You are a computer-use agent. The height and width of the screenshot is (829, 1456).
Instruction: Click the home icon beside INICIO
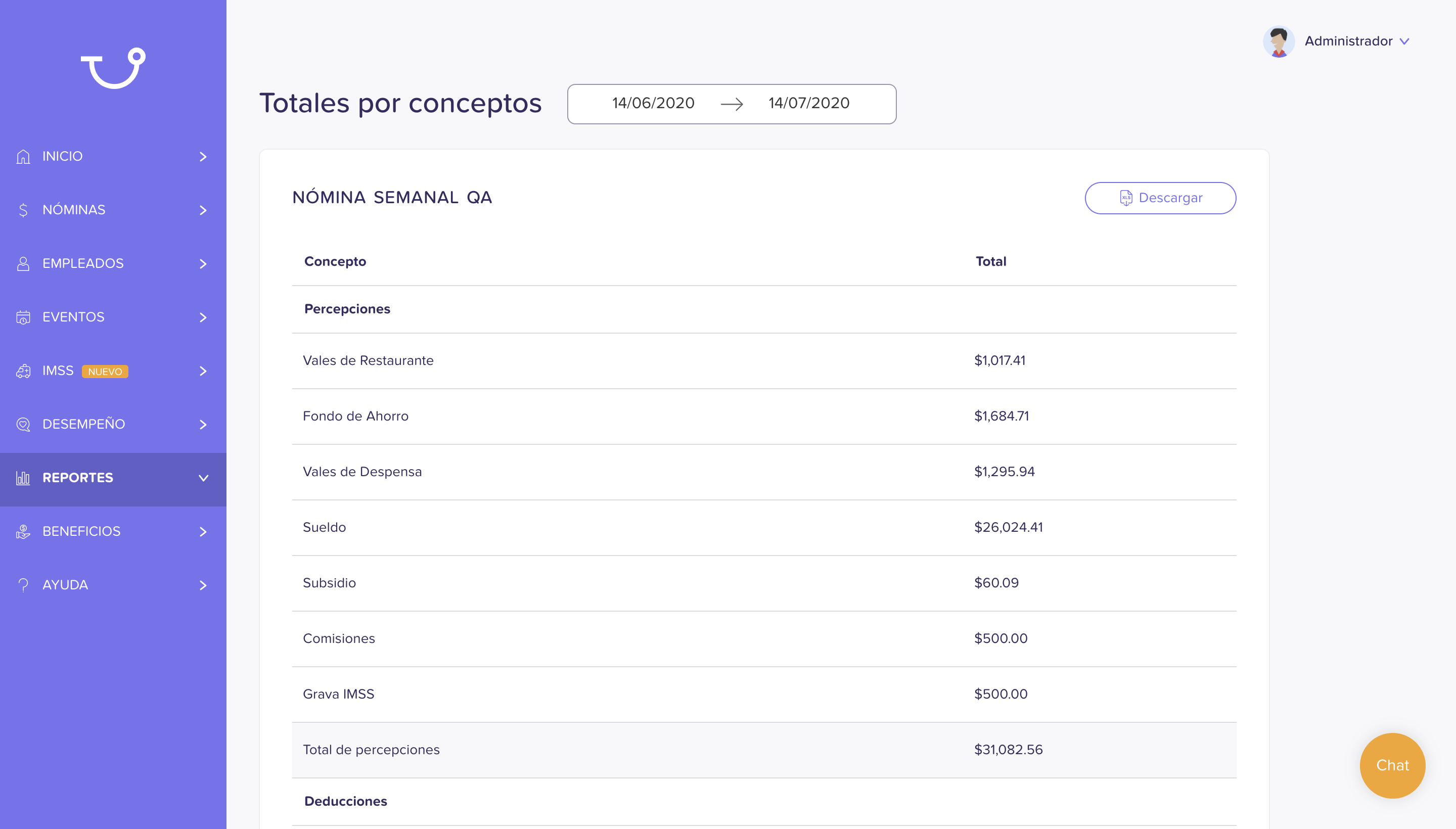tap(23, 157)
